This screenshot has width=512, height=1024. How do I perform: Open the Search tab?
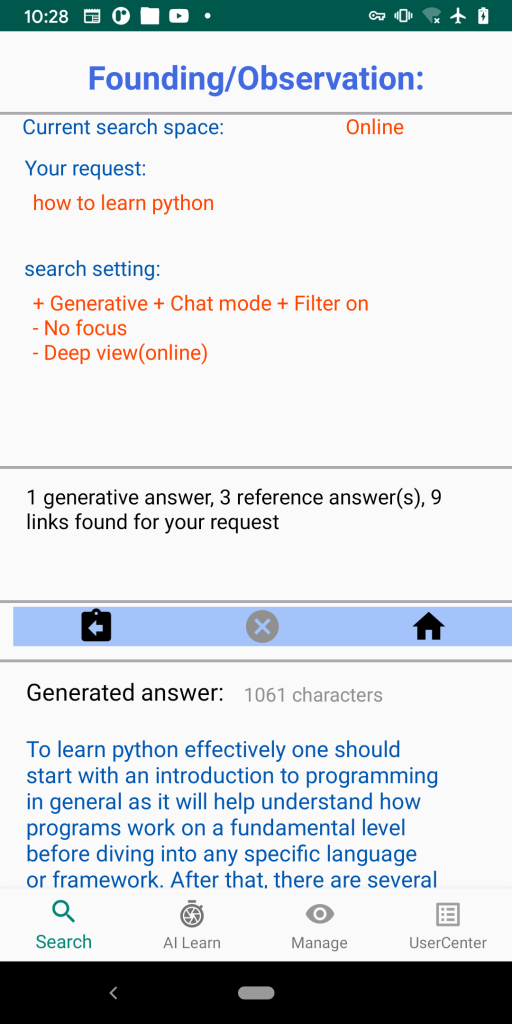(64, 925)
